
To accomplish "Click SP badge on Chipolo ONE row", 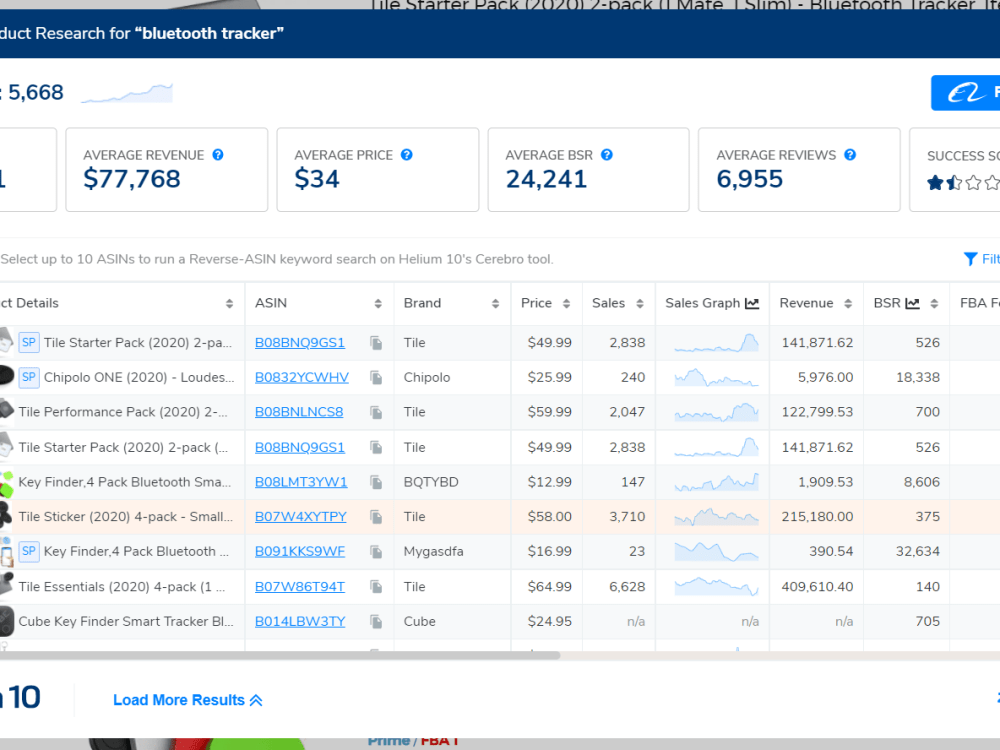I will pyautogui.click(x=29, y=377).
